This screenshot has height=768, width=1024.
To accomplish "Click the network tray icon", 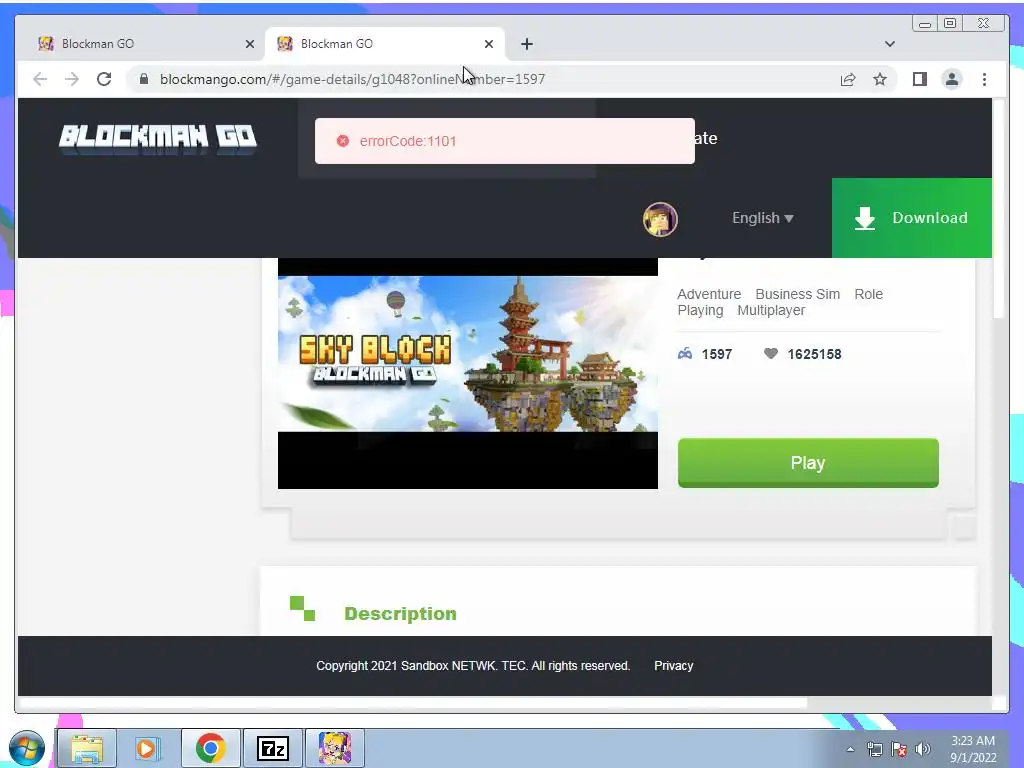I will point(874,749).
